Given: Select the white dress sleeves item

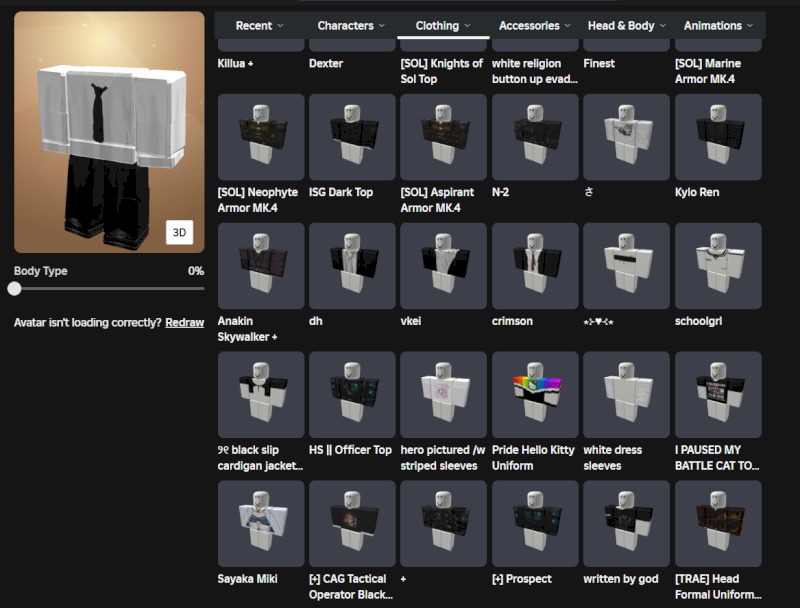Looking at the screenshot, I should point(626,394).
